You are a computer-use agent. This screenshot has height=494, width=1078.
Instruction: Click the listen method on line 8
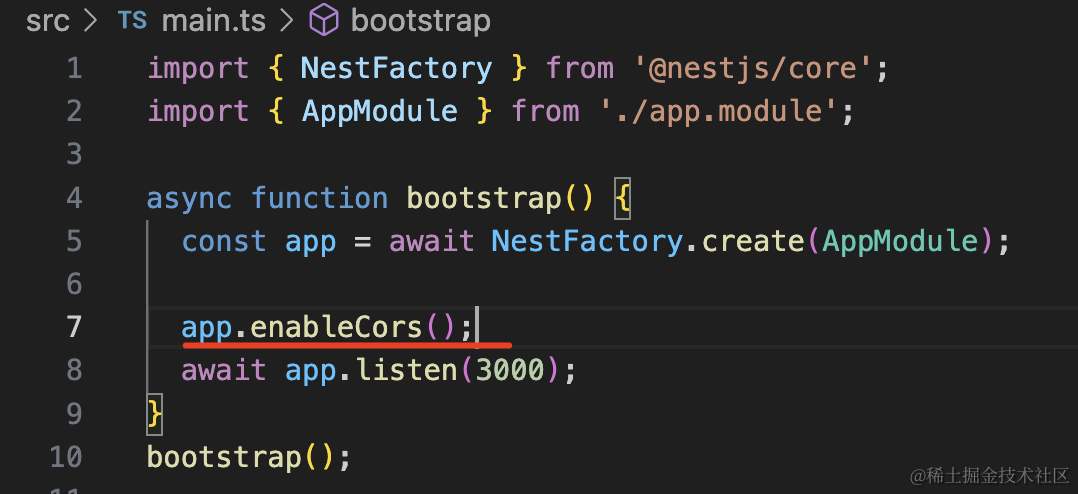pos(405,371)
